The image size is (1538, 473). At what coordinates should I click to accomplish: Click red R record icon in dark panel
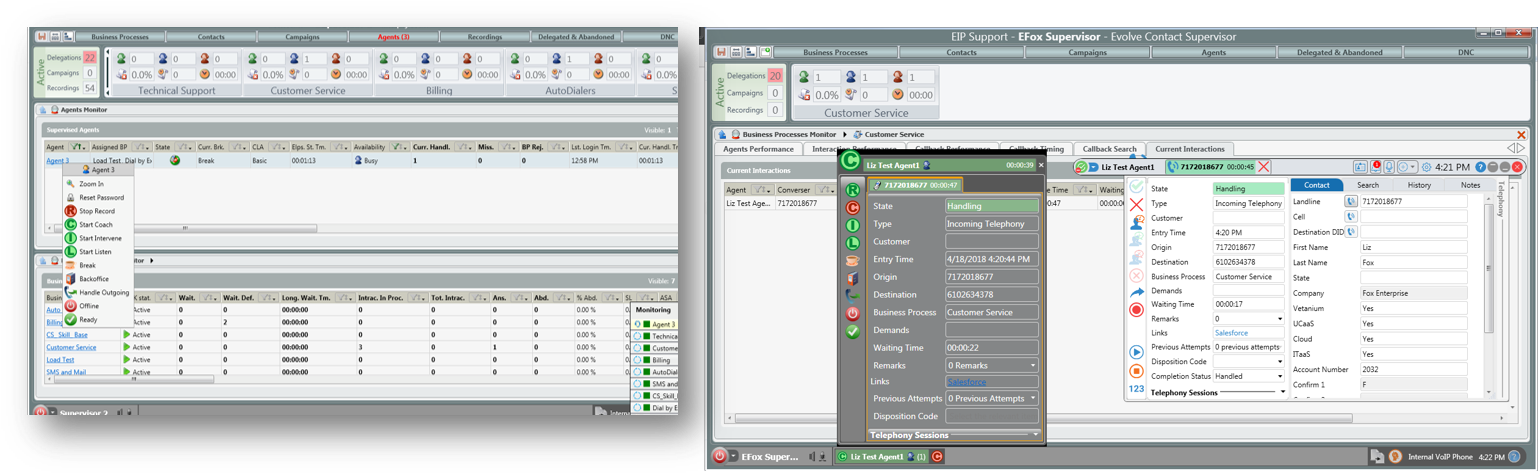852,189
